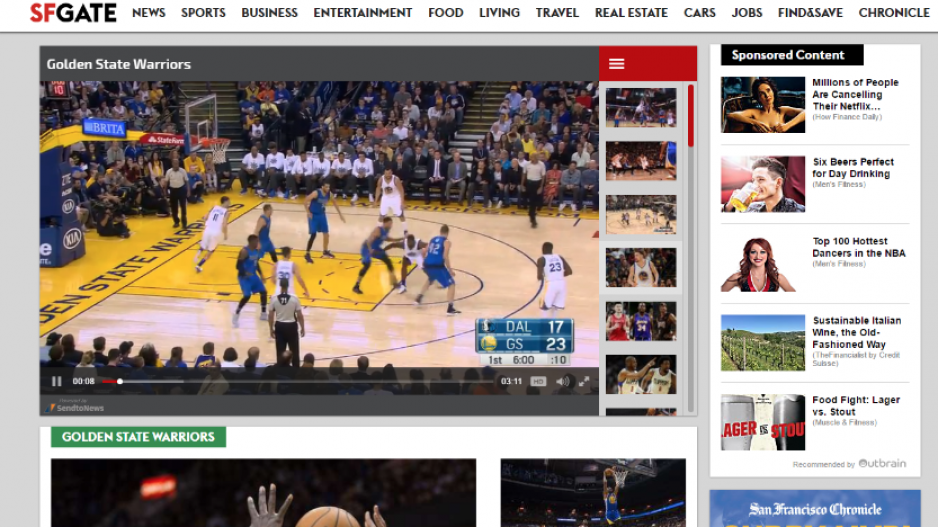Click the red playlist scrollbar handle

tap(691, 115)
